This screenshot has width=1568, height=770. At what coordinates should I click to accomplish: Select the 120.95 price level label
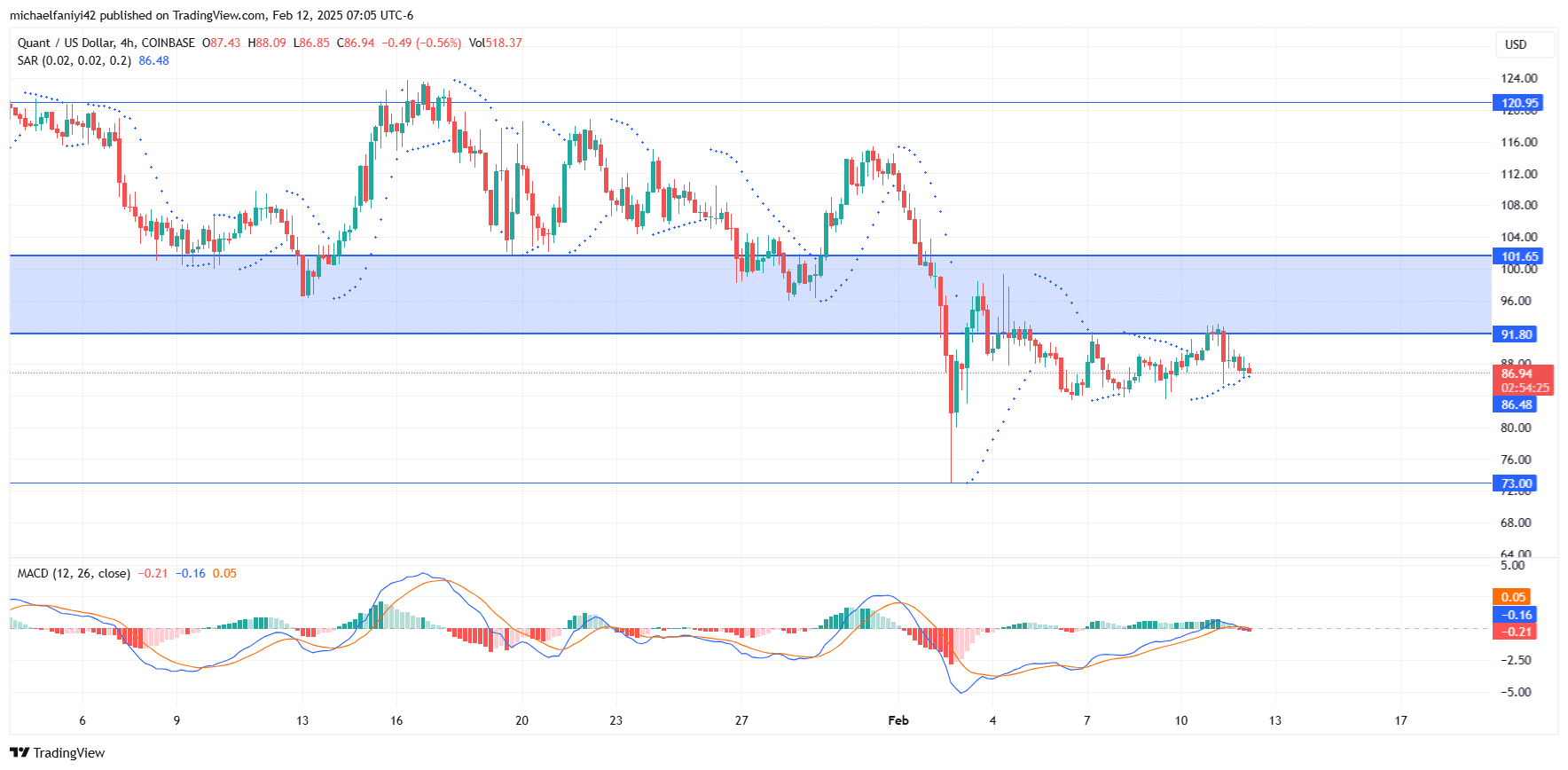1519,103
